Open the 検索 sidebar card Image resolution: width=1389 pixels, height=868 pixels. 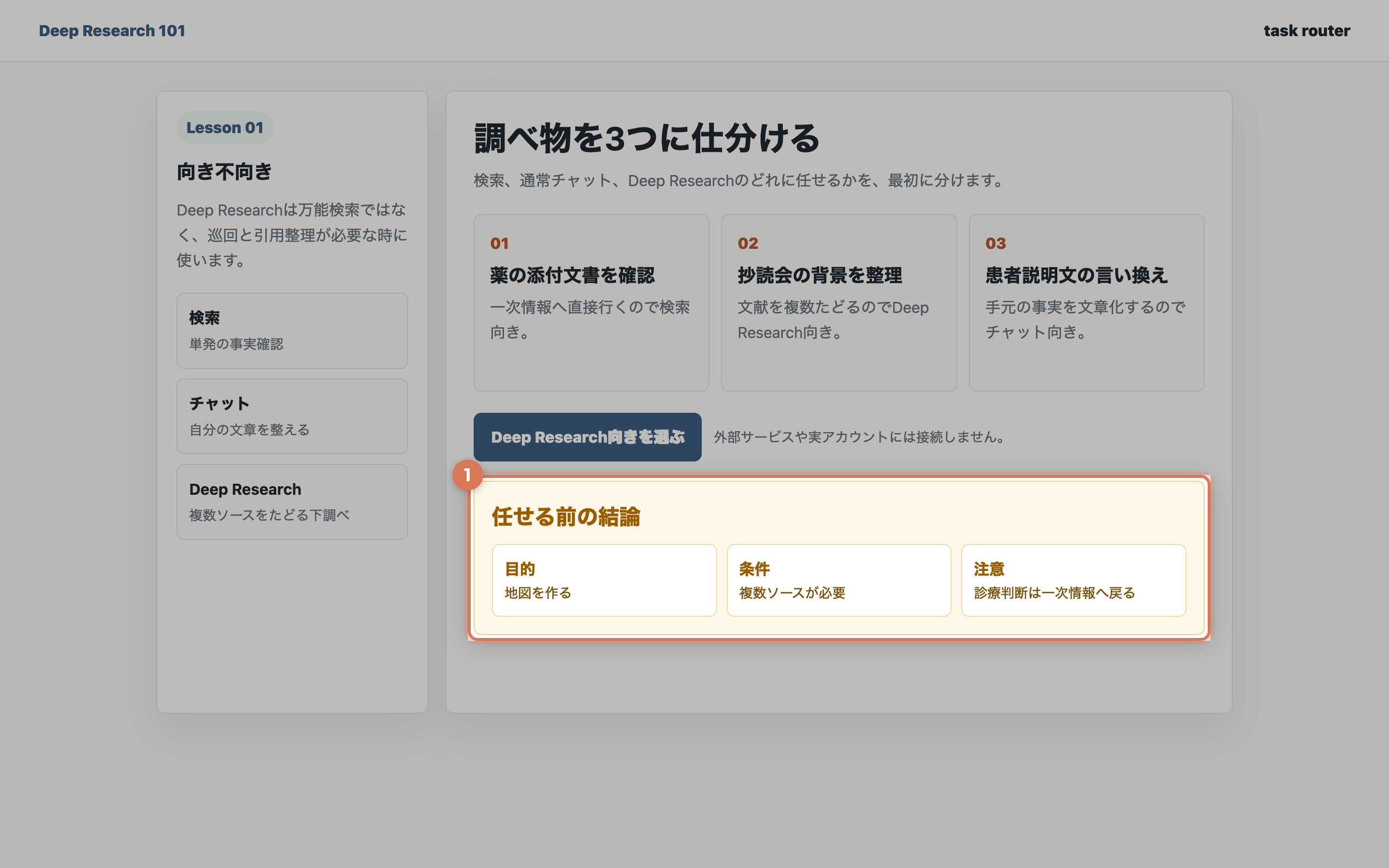292,331
